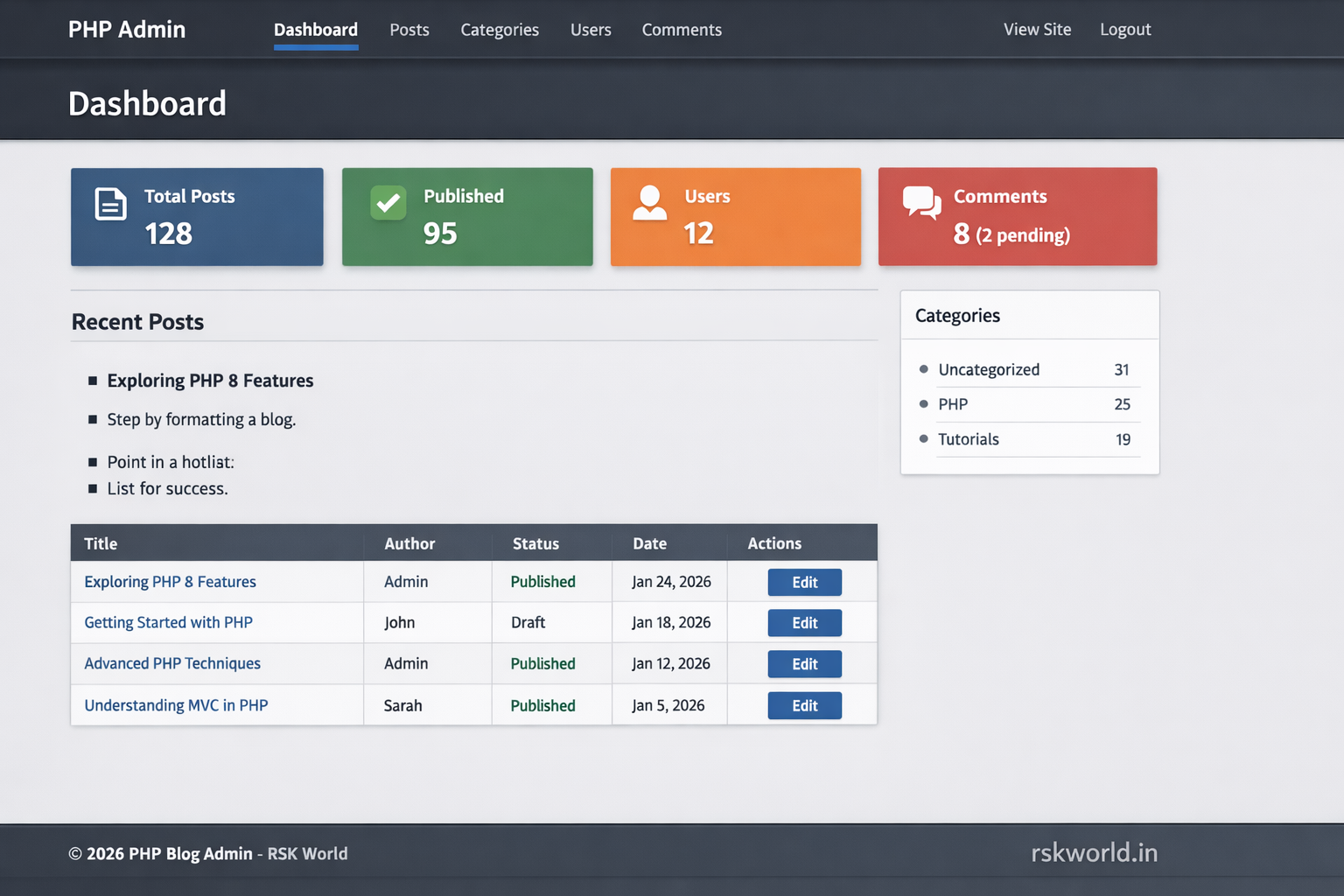1344x896 pixels.
Task: Click the Total Posts document icon
Action: coord(109,204)
